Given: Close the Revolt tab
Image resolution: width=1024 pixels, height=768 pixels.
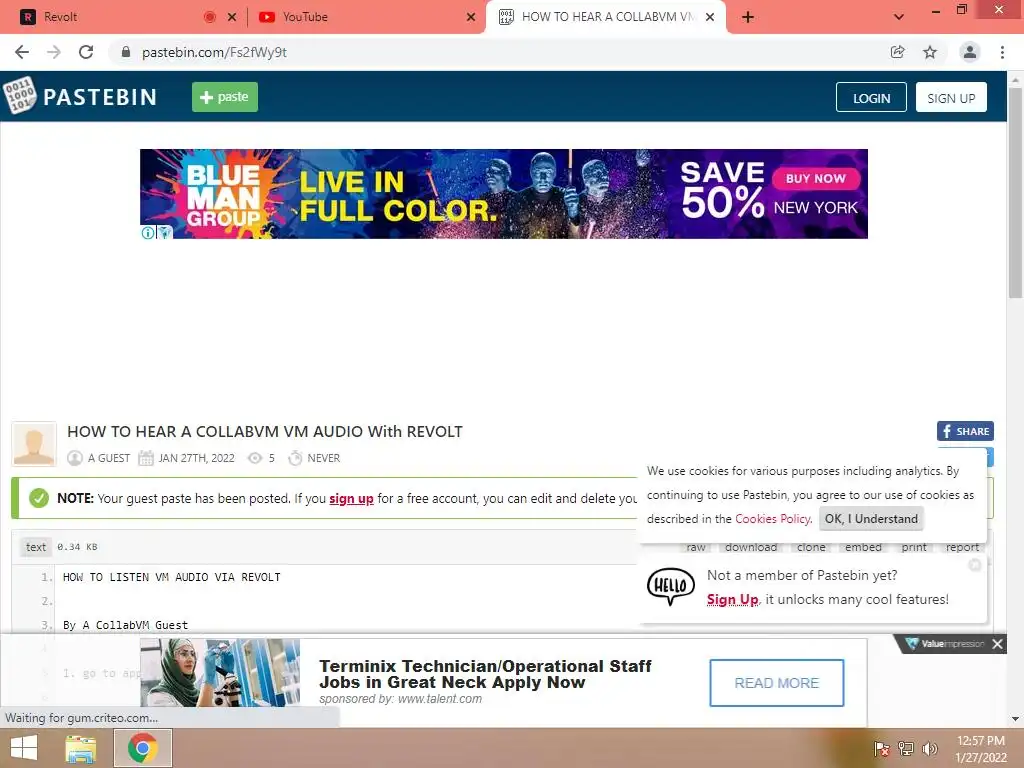Looking at the screenshot, I should tap(232, 18).
